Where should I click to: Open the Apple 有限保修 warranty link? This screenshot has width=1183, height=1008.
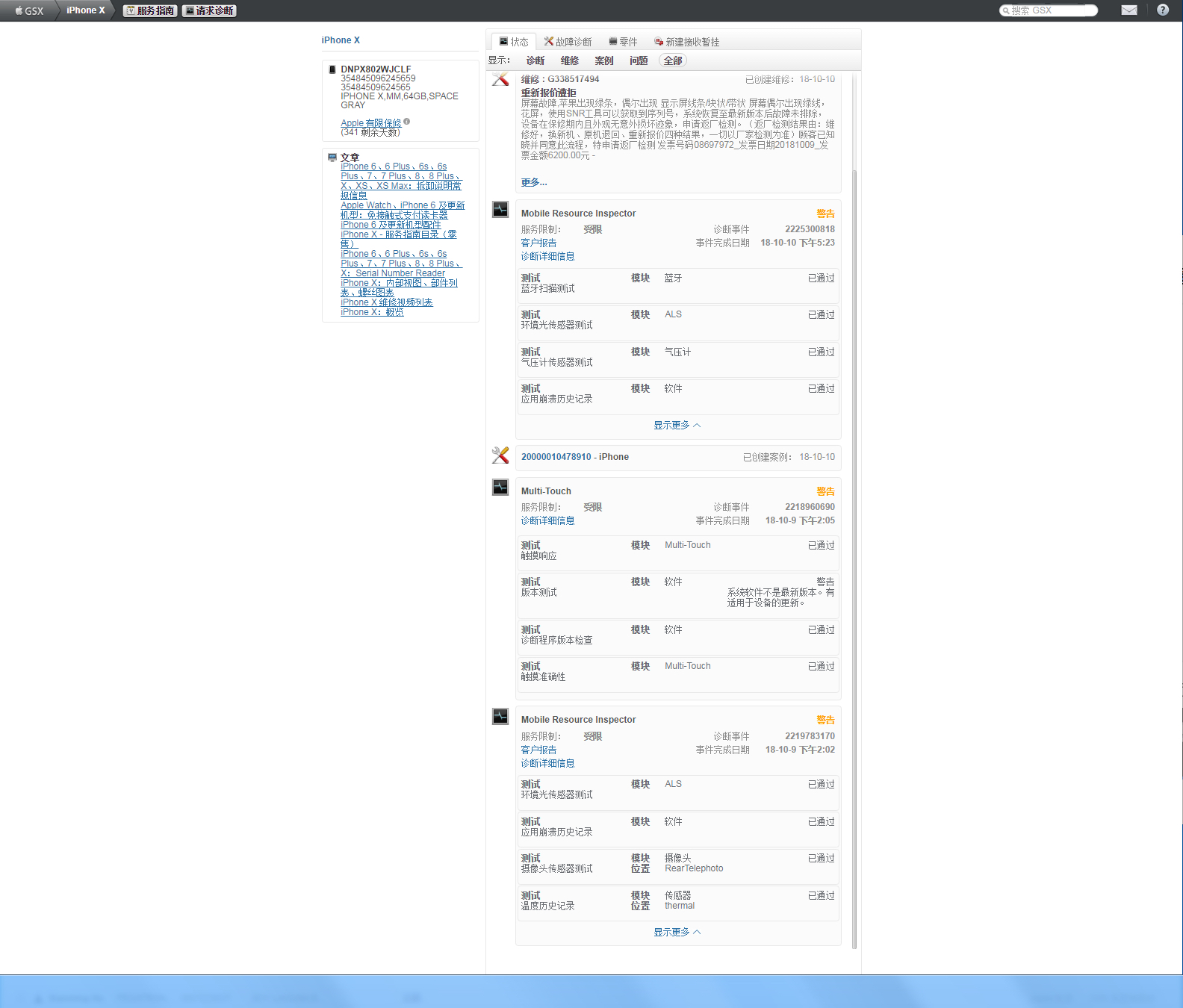pos(371,123)
